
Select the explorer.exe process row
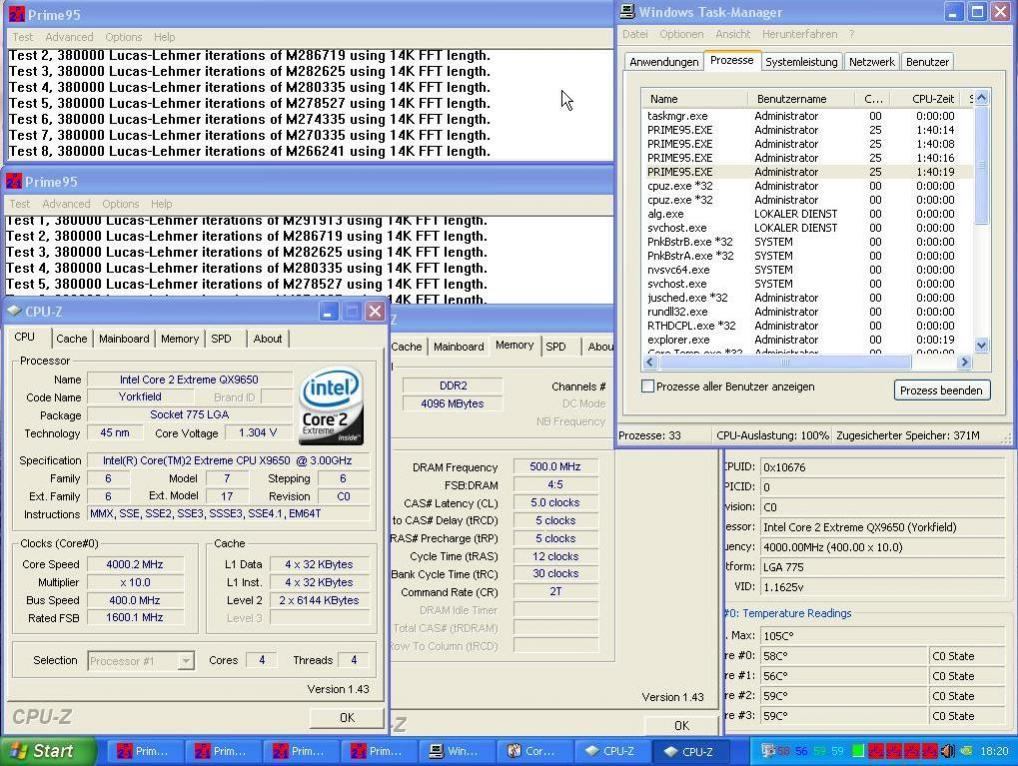click(x=807, y=340)
